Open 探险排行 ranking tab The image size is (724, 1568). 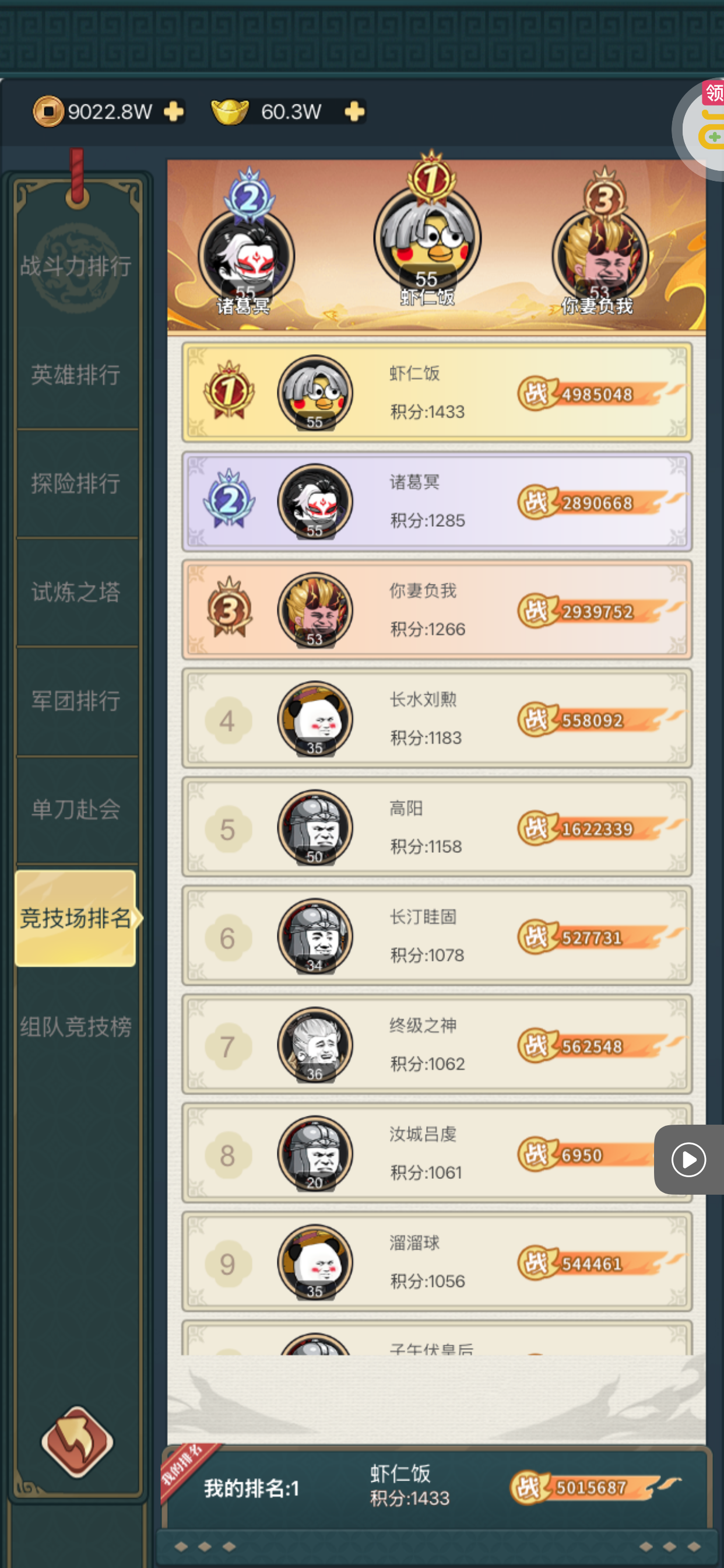[77, 484]
